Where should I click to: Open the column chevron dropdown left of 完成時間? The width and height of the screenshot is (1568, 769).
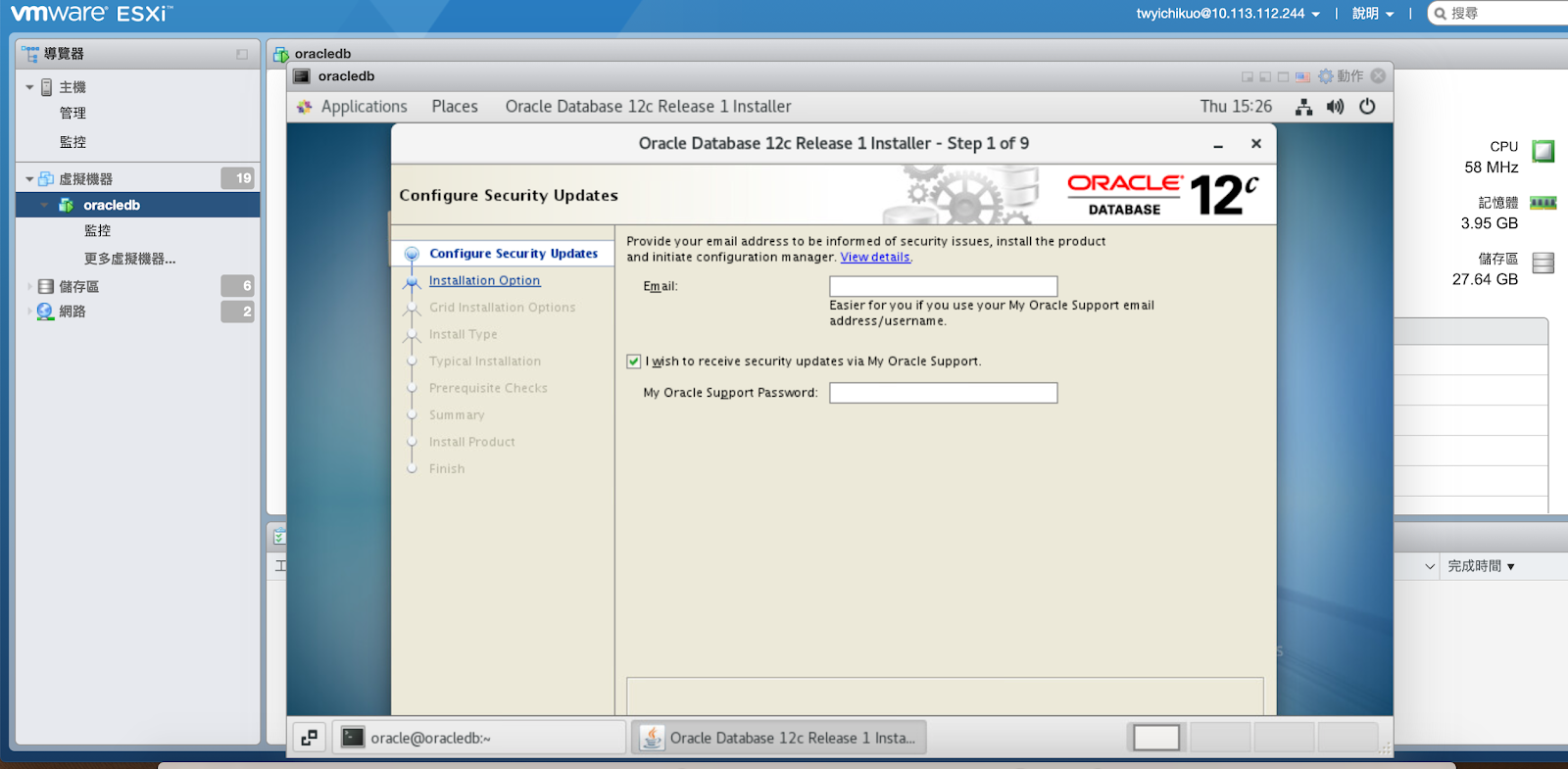[x=1430, y=566]
